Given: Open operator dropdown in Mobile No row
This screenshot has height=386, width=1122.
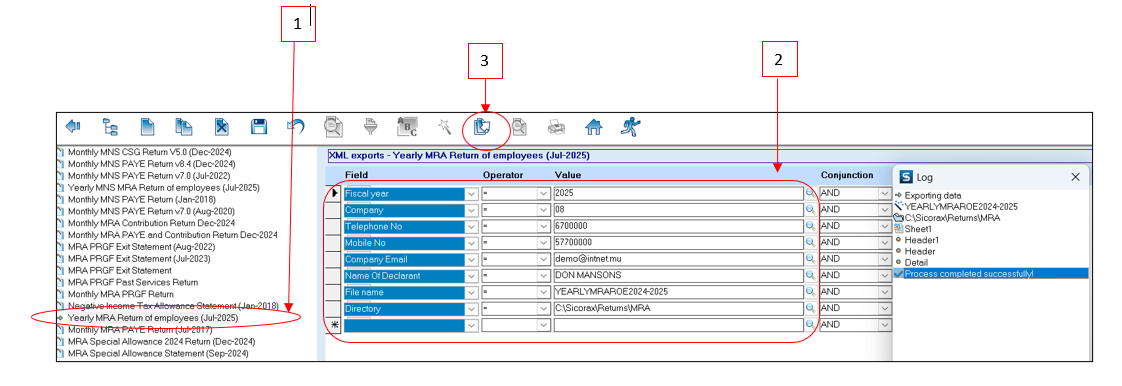Looking at the screenshot, I should click(543, 243).
